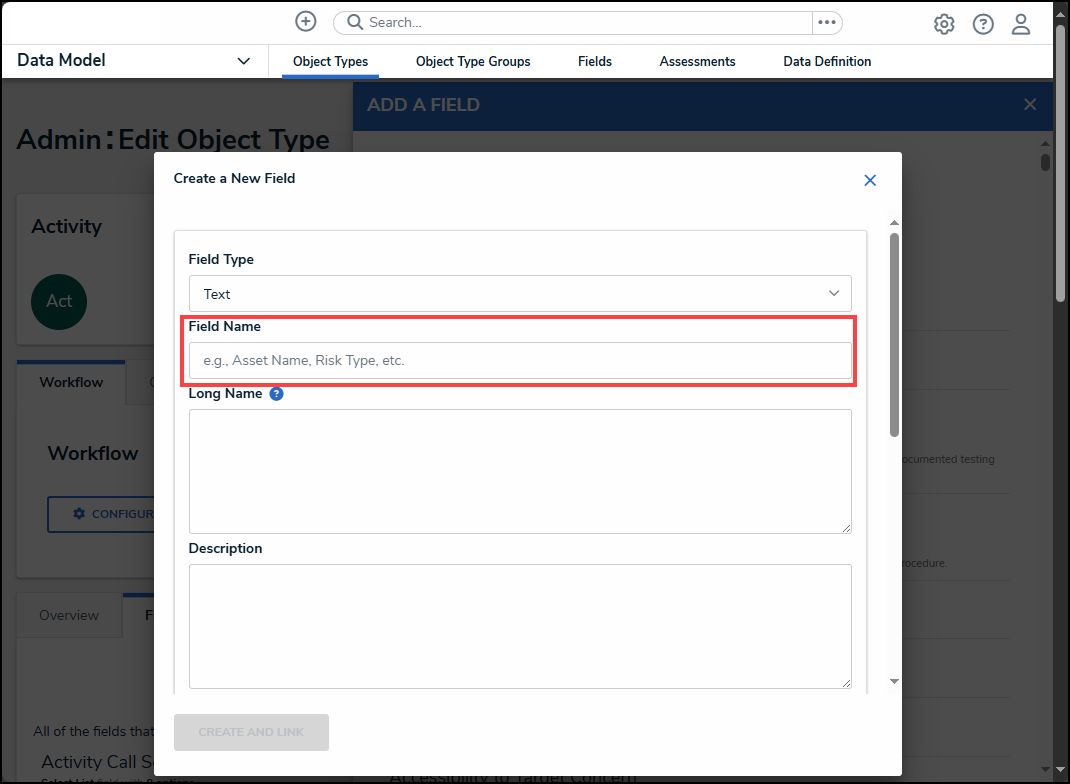
Task: Open the search options ellipsis menu
Action: (827, 23)
